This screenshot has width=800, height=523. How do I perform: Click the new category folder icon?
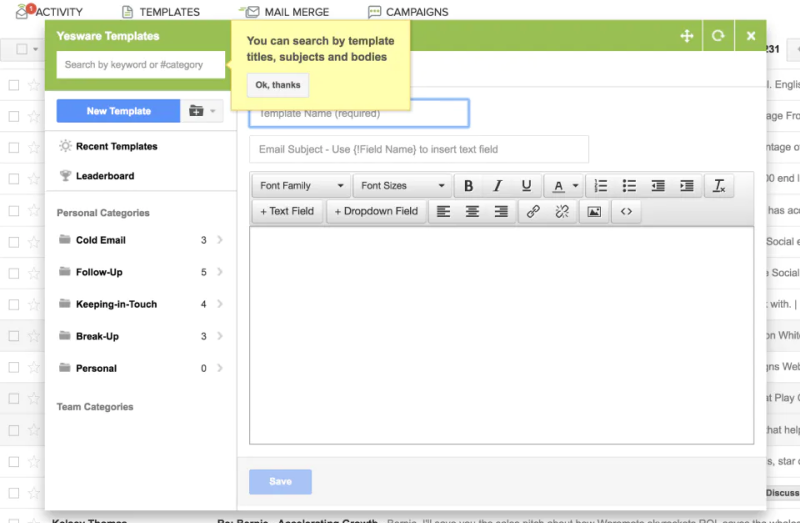pyautogui.click(x=196, y=111)
